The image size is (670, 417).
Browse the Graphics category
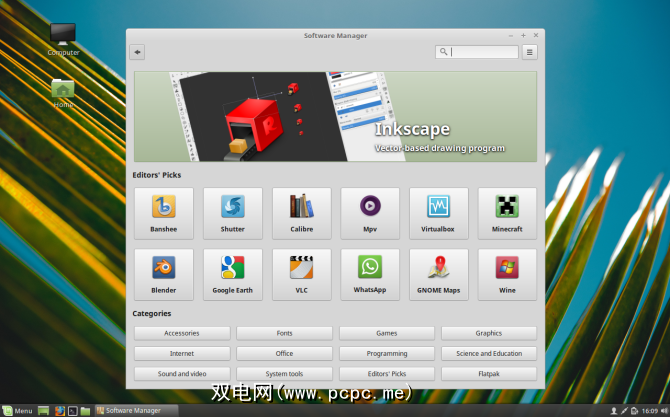tap(489, 333)
